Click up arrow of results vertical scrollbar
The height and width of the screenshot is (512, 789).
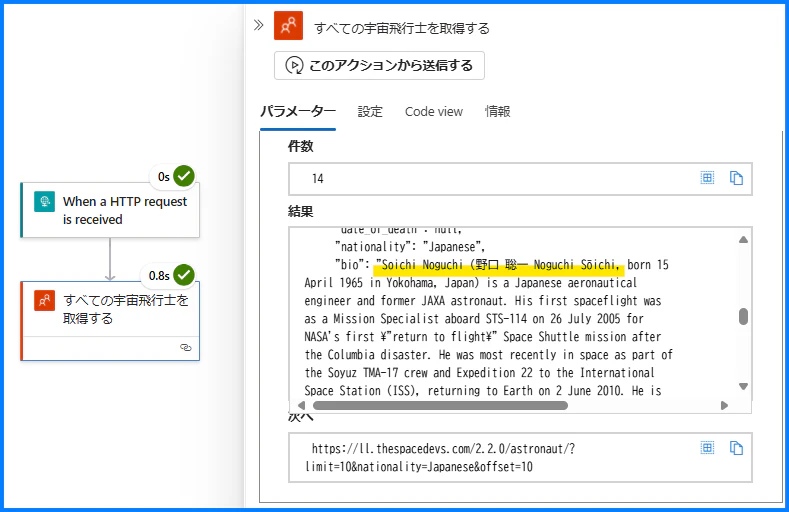[743, 239]
